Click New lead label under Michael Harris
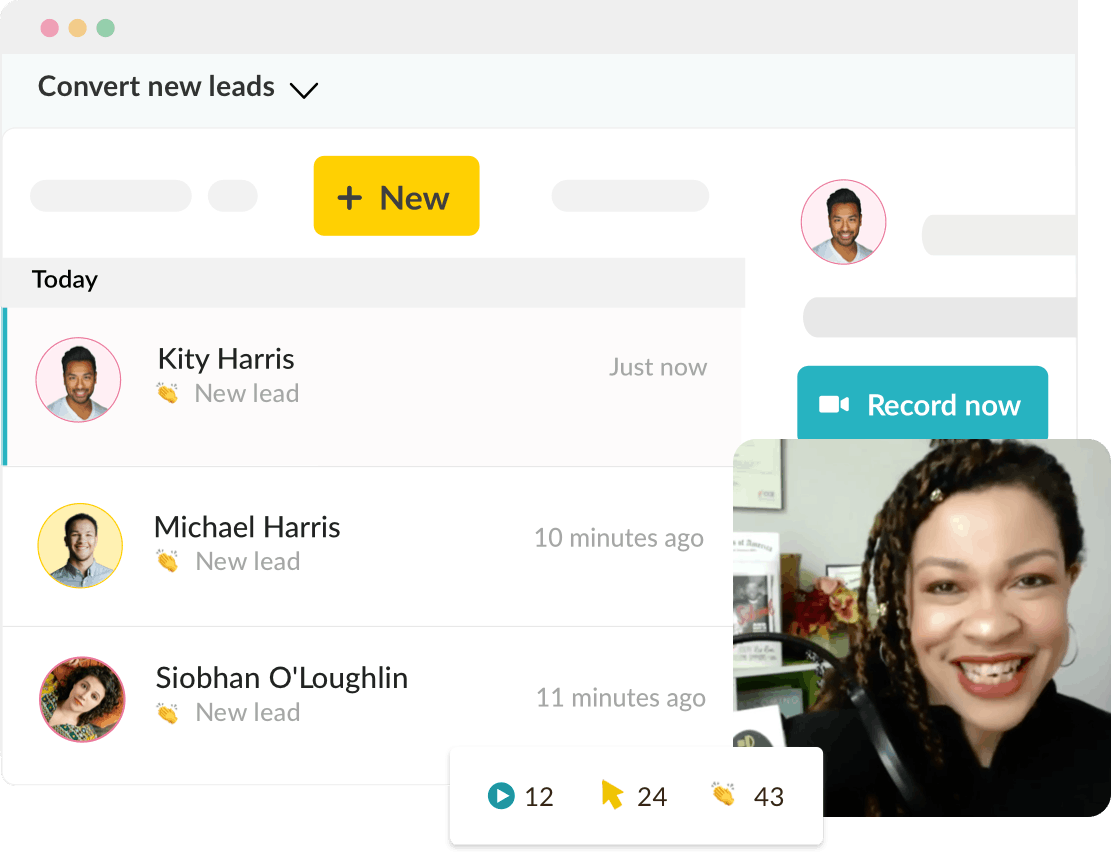 tap(248, 562)
